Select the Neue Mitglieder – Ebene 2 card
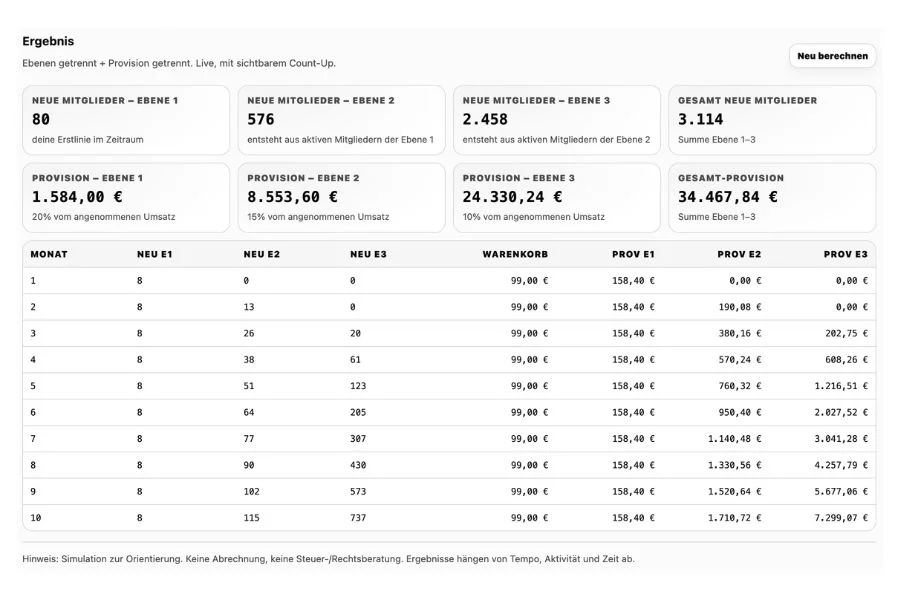Screen dimensions: 900x600 point(342,120)
